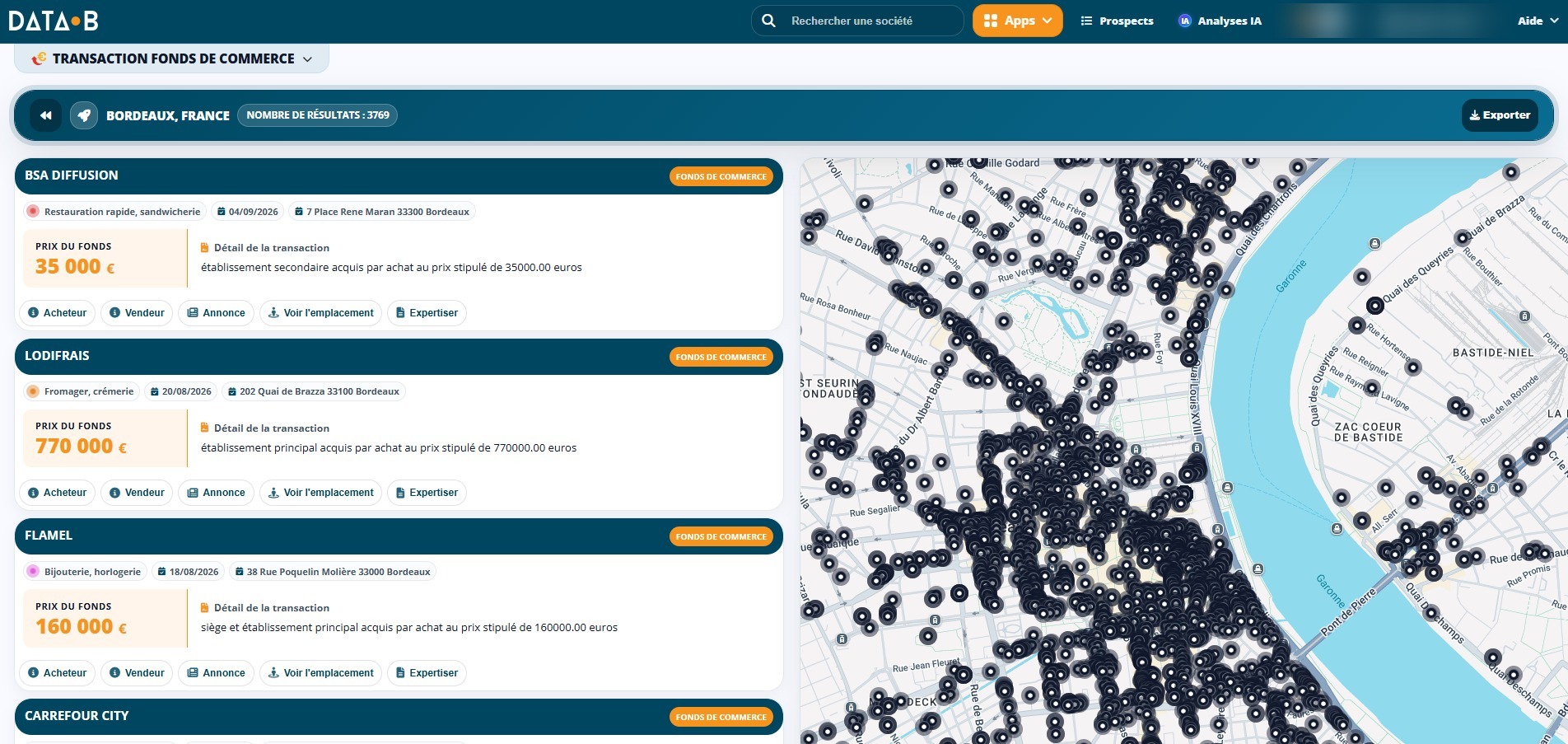Click Fonds de commerce badge on LODIFRAIS
The height and width of the screenshot is (744, 1568).
(x=721, y=357)
